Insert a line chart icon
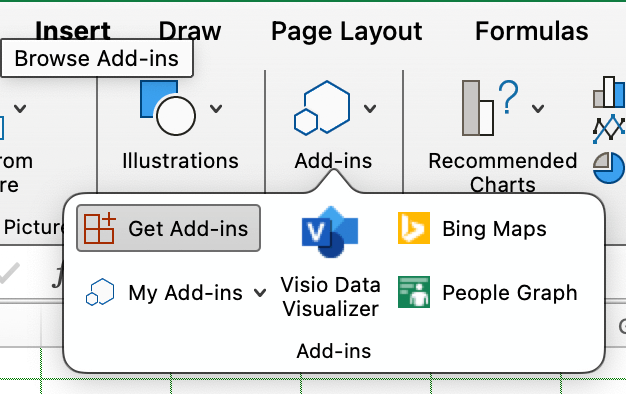 click(609, 130)
